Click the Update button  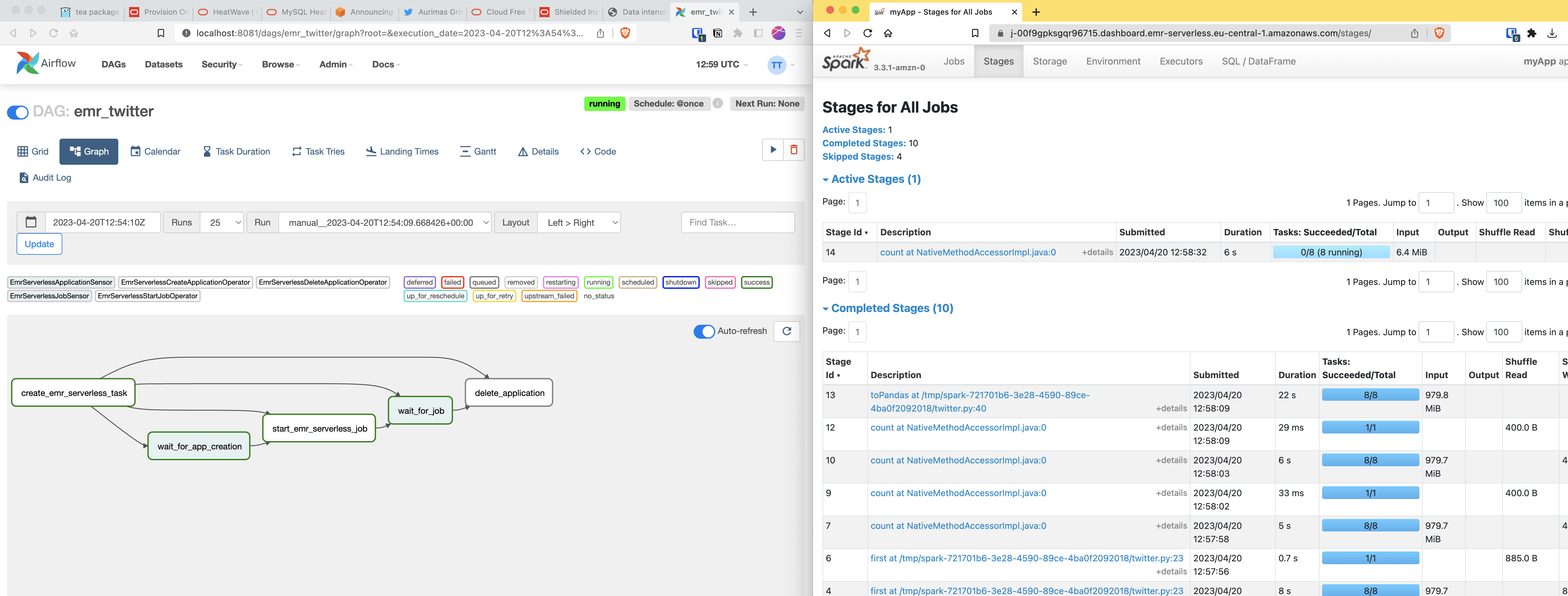tap(39, 244)
